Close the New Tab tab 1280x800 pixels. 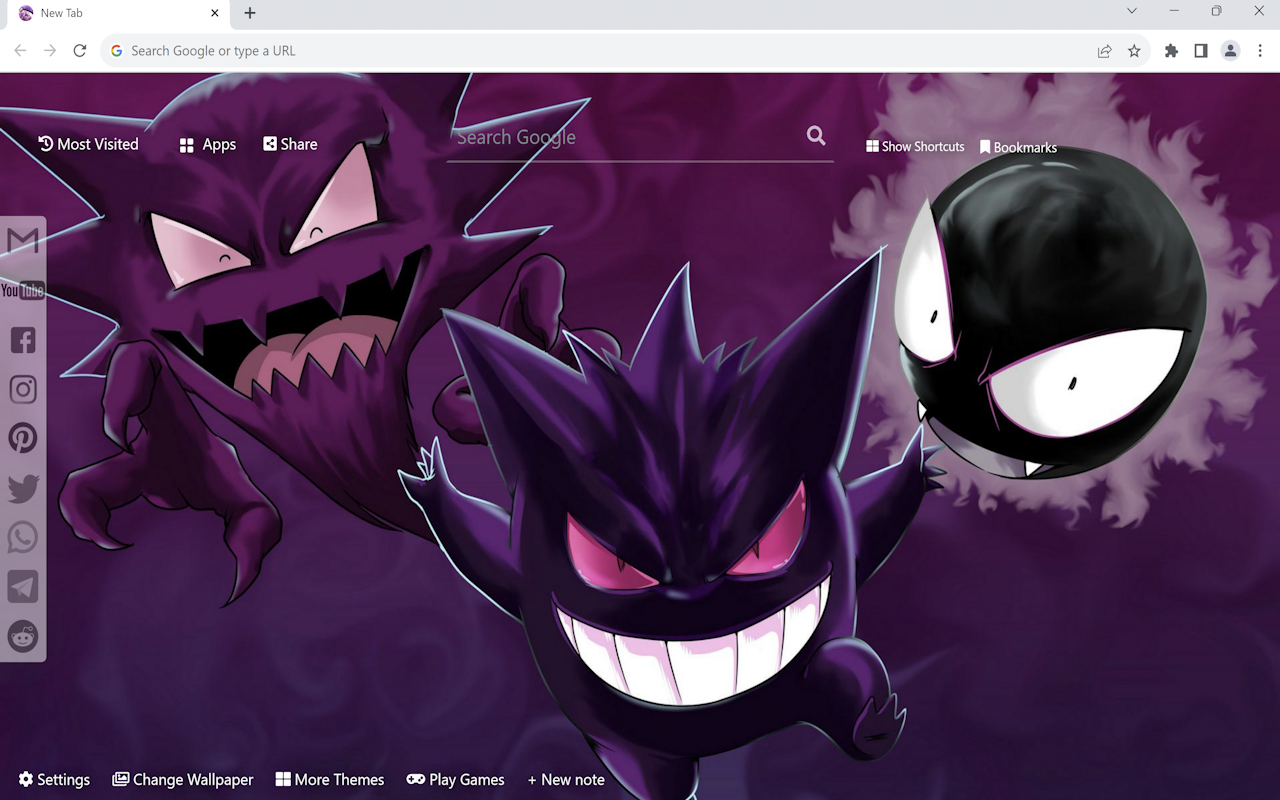pyautogui.click(x=215, y=13)
